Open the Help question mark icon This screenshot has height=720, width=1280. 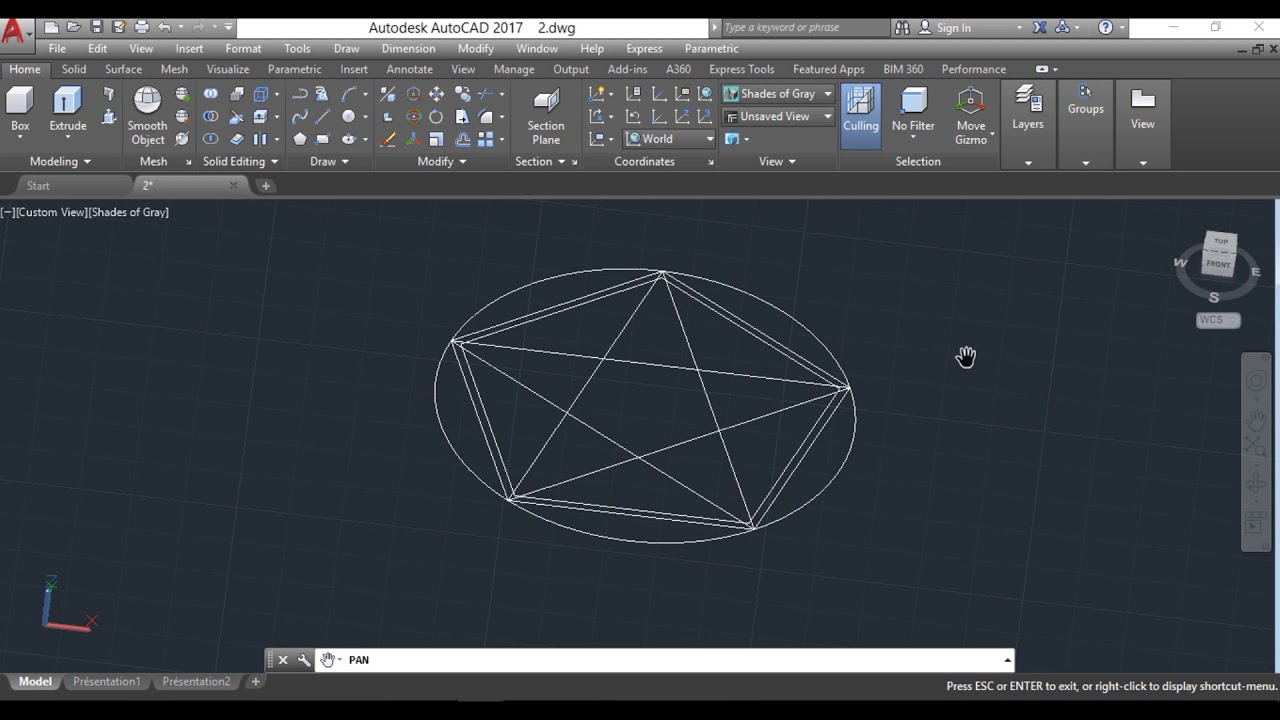pyautogui.click(x=1105, y=27)
